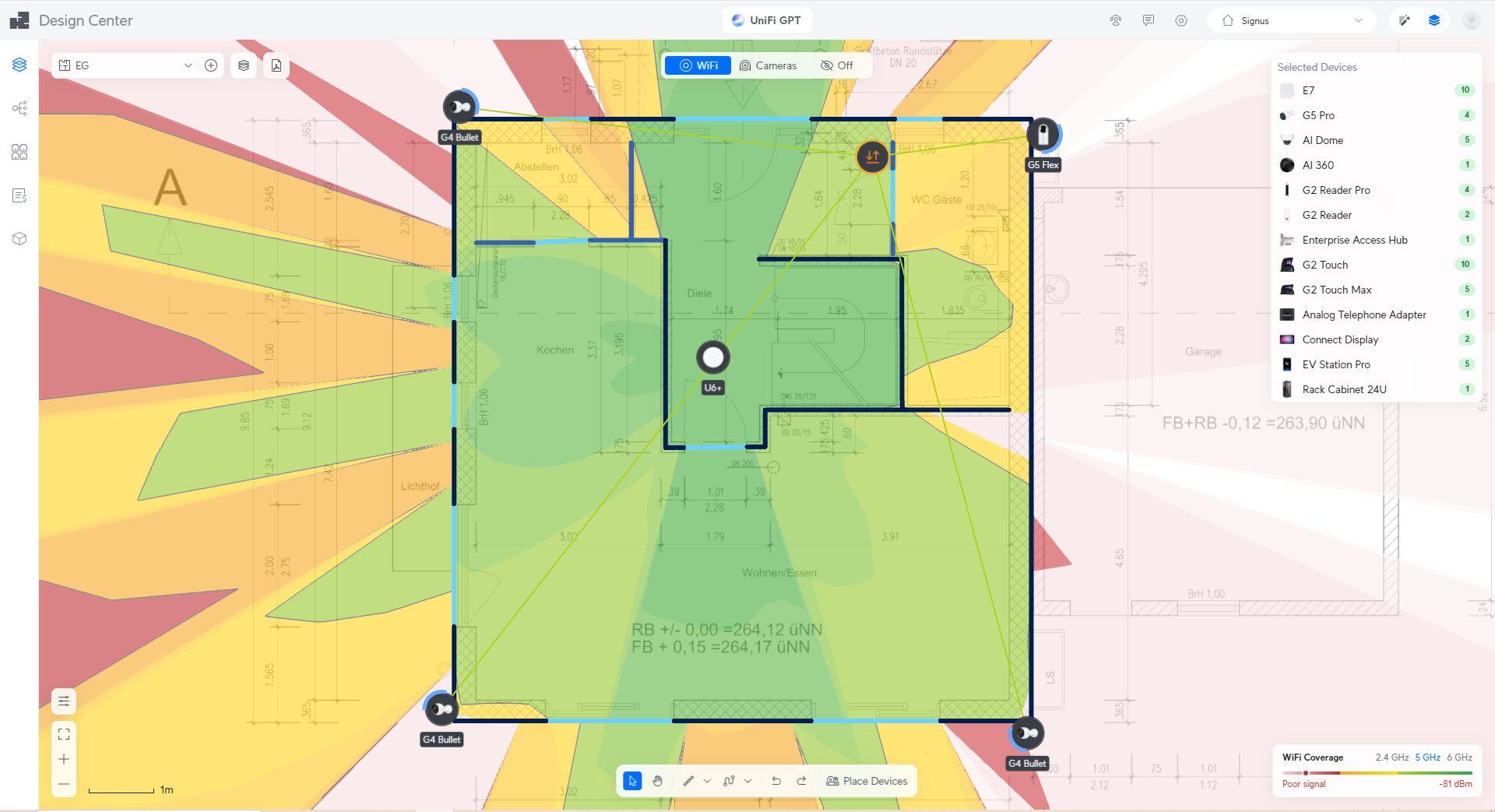The image size is (1495, 812).
Task: Choose the pointer select tool
Action: click(x=632, y=781)
